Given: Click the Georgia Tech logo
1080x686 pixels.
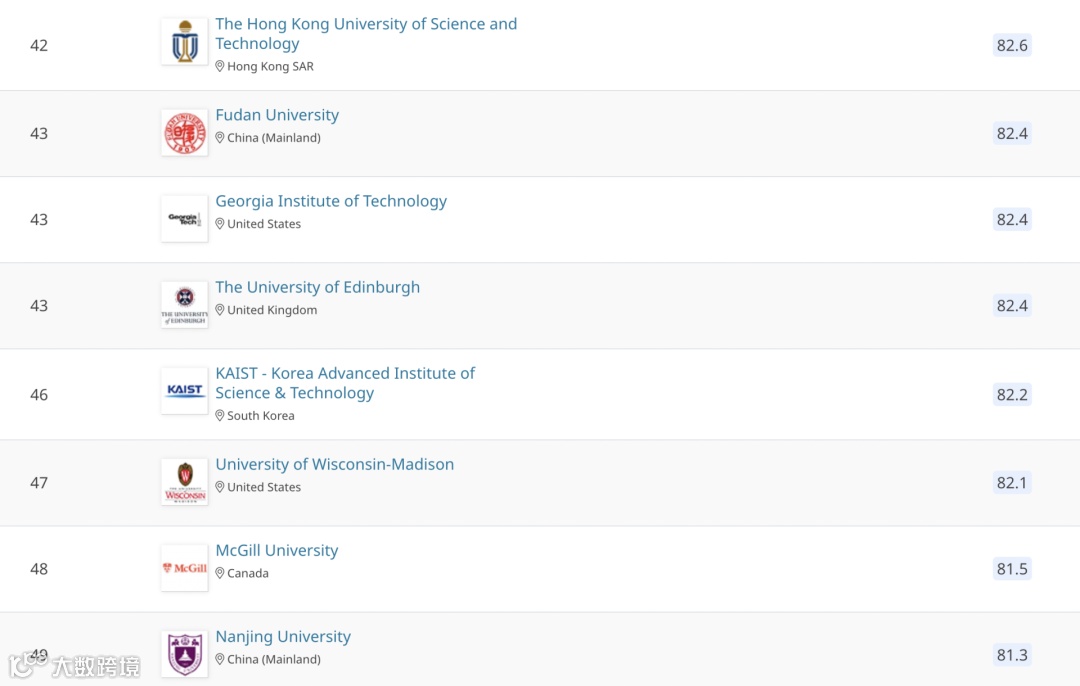Looking at the screenshot, I should coord(185,219).
